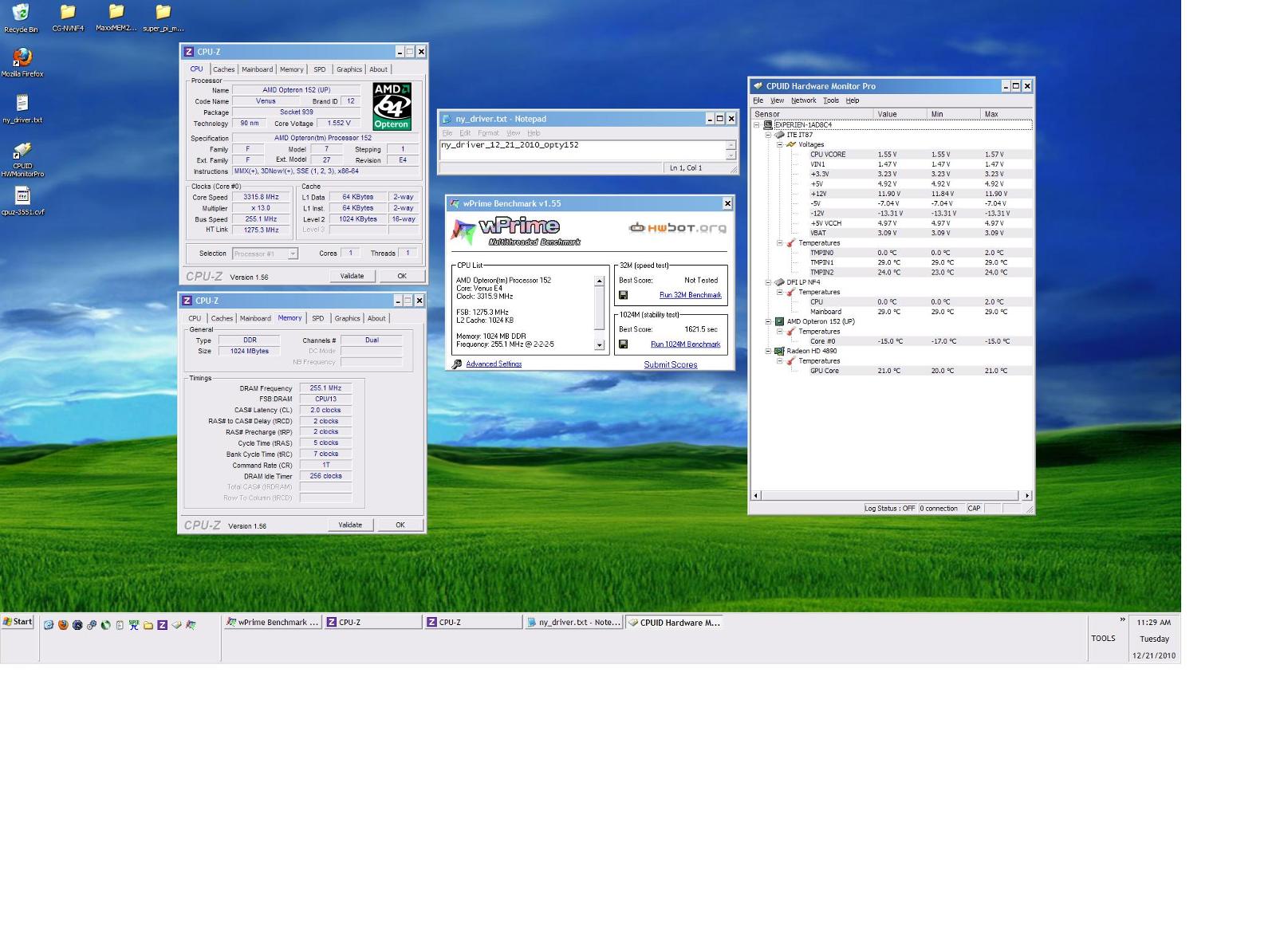Collapse the DFI LP NF4 node
Viewport: 1276px width, 952px height.
tap(769, 282)
